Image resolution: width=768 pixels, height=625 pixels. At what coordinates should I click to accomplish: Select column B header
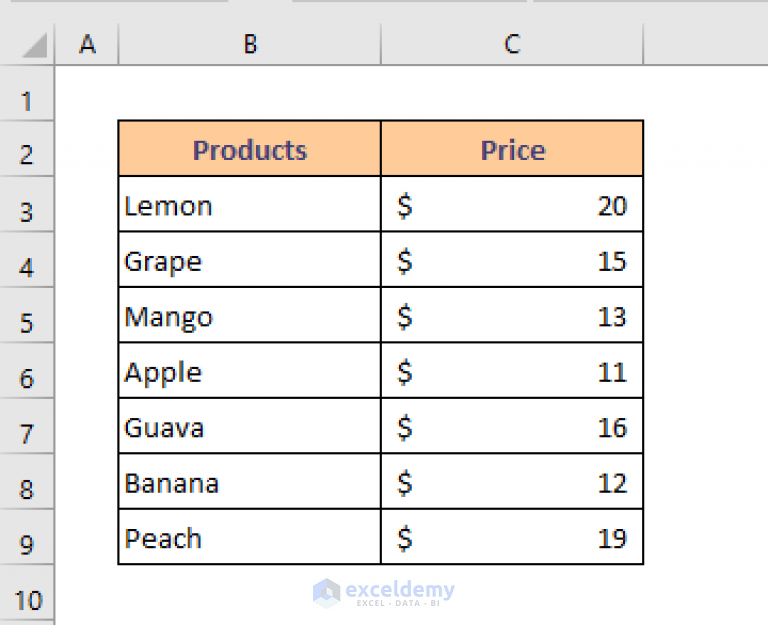[x=250, y=44]
